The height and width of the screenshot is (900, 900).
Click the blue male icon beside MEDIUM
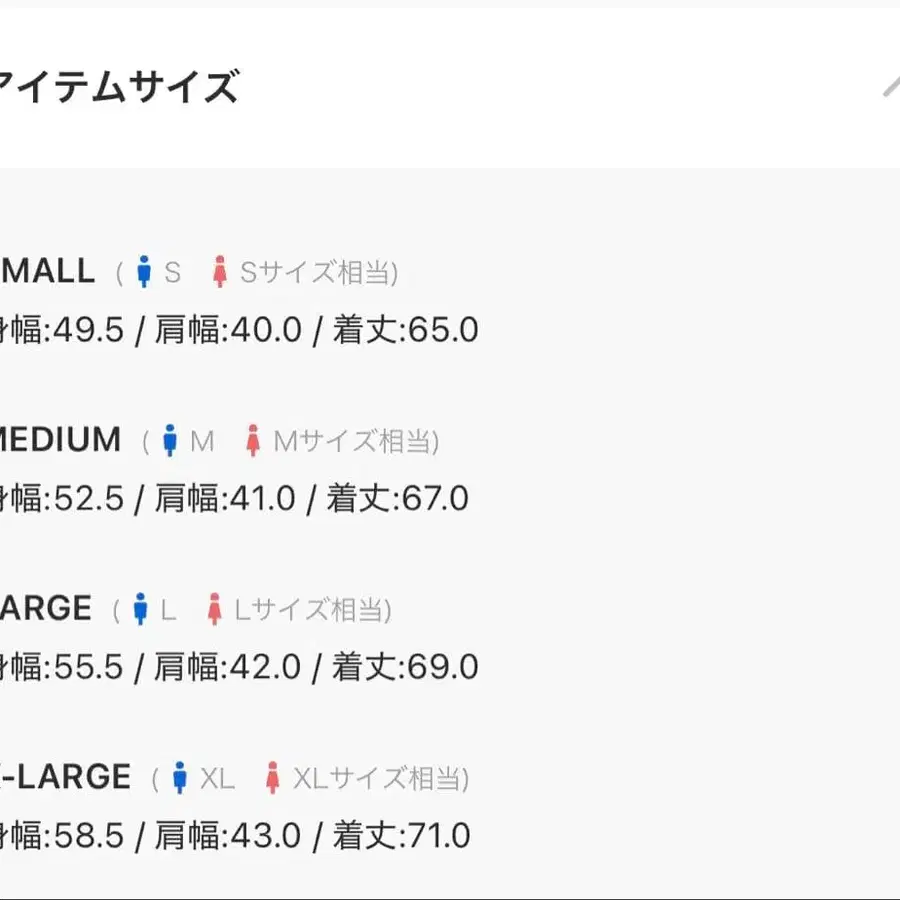[x=170, y=440]
